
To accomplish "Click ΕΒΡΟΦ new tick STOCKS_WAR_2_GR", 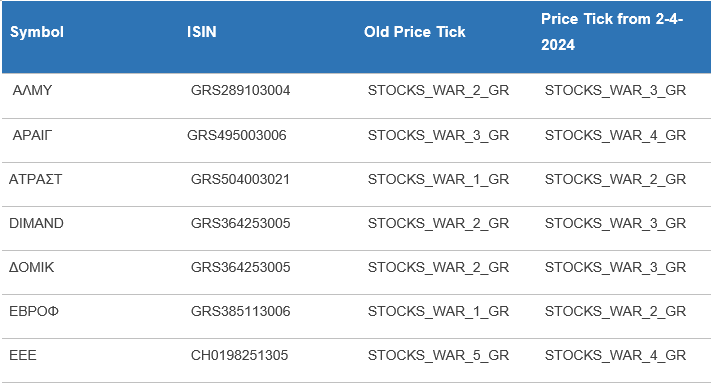I will coord(615,311).
